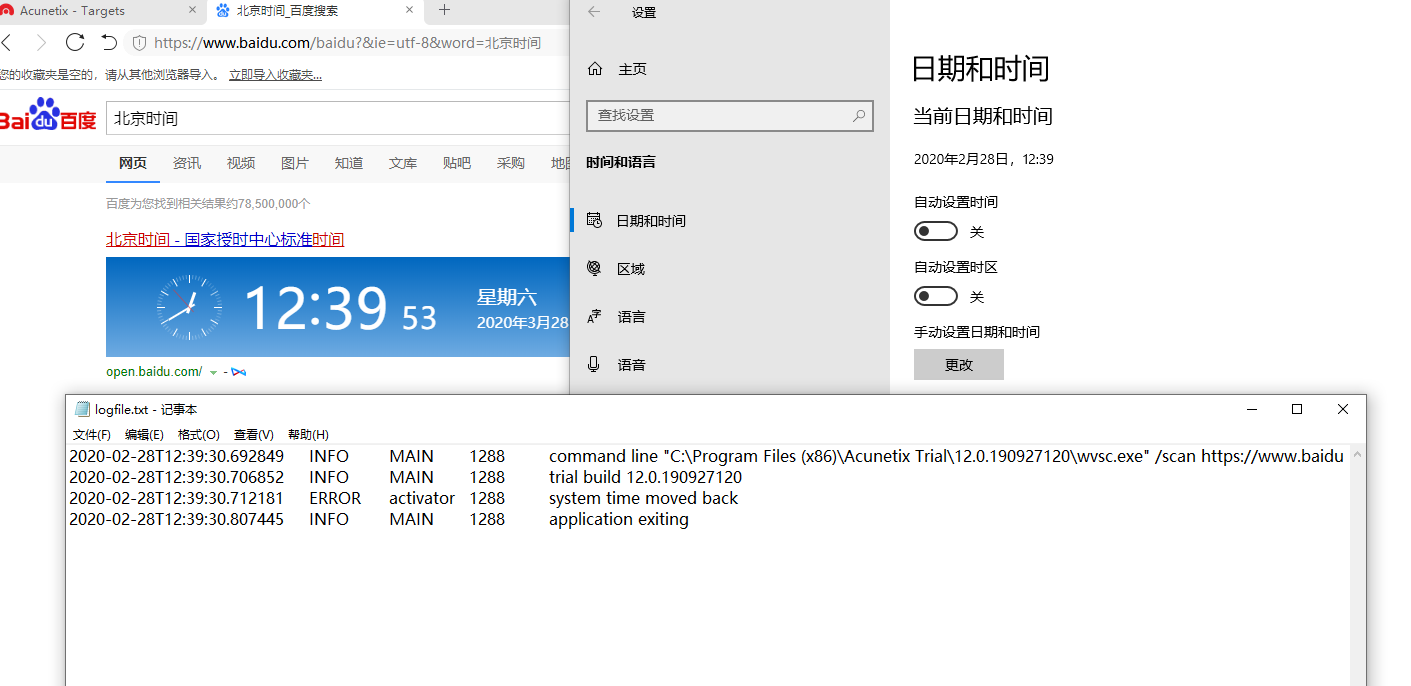Click the browser back arrow
This screenshot has width=1411, height=686.
pos(6,42)
